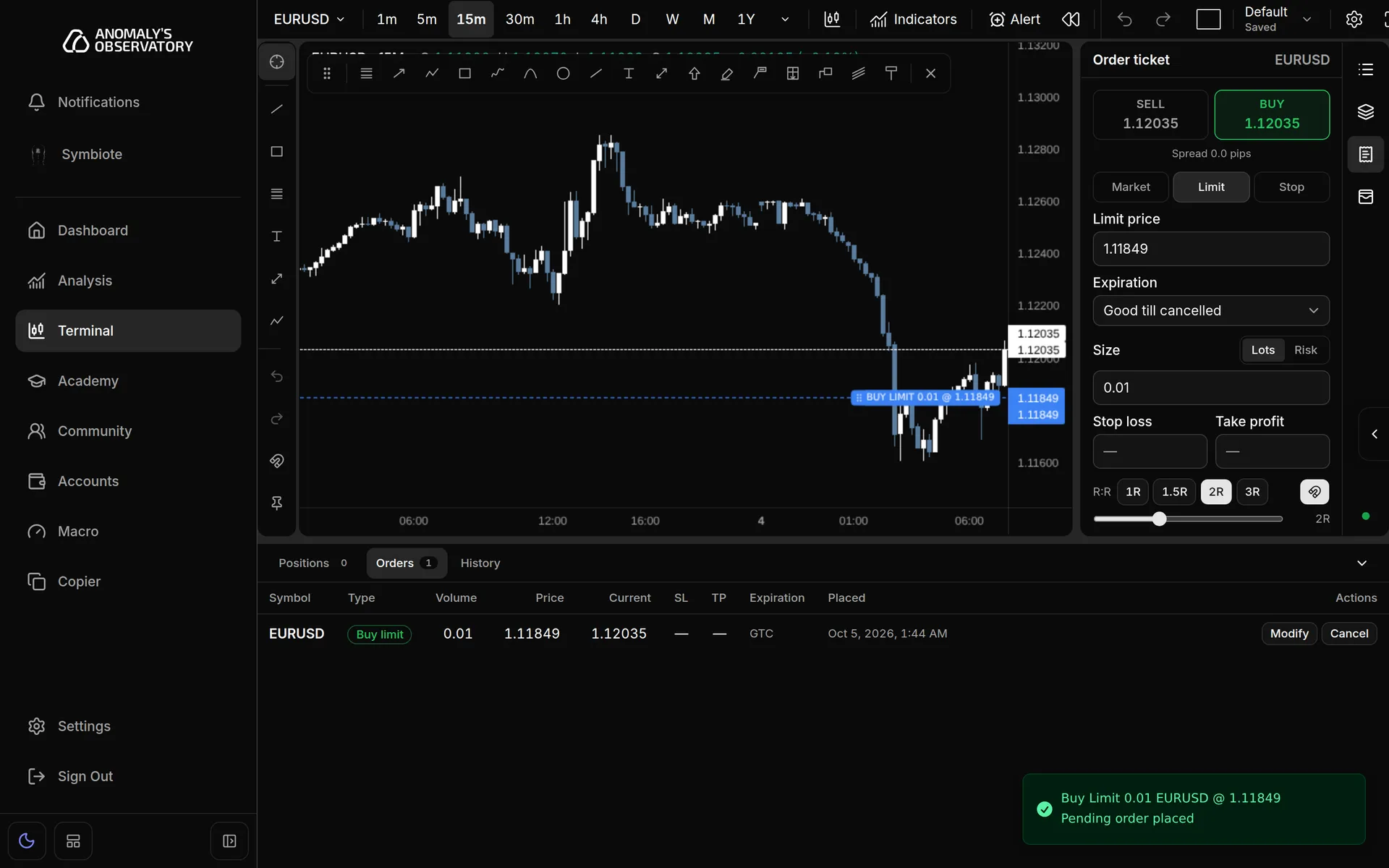1389x868 pixels.
Task: Select the 1R risk-reward preset
Action: (1133, 492)
